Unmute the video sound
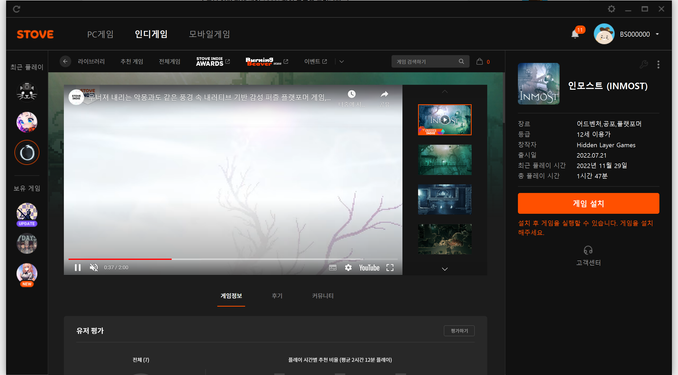 coord(93,267)
